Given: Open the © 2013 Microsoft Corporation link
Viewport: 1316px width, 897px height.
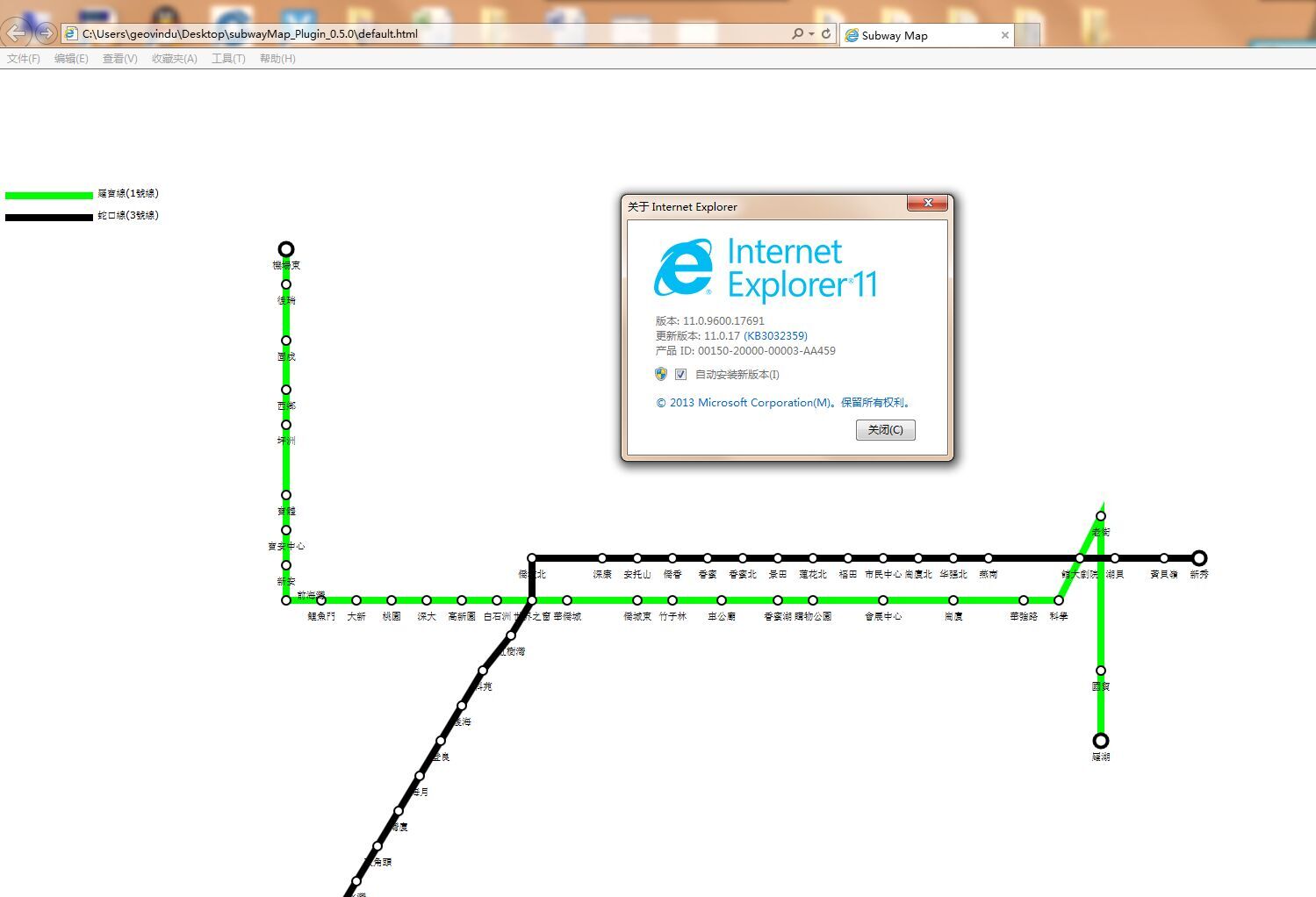Looking at the screenshot, I should coord(785,403).
